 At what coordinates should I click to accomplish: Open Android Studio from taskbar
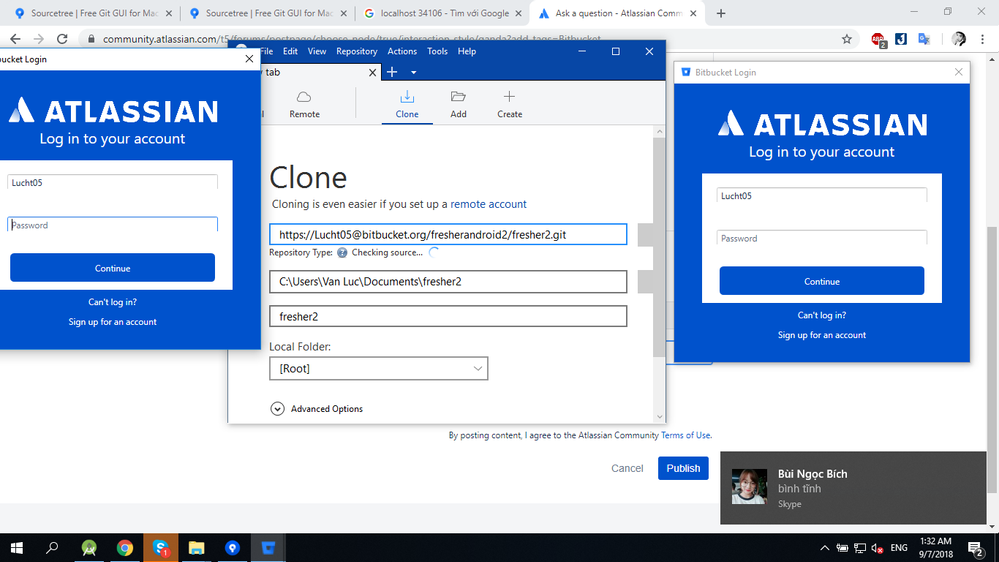tap(89, 548)
